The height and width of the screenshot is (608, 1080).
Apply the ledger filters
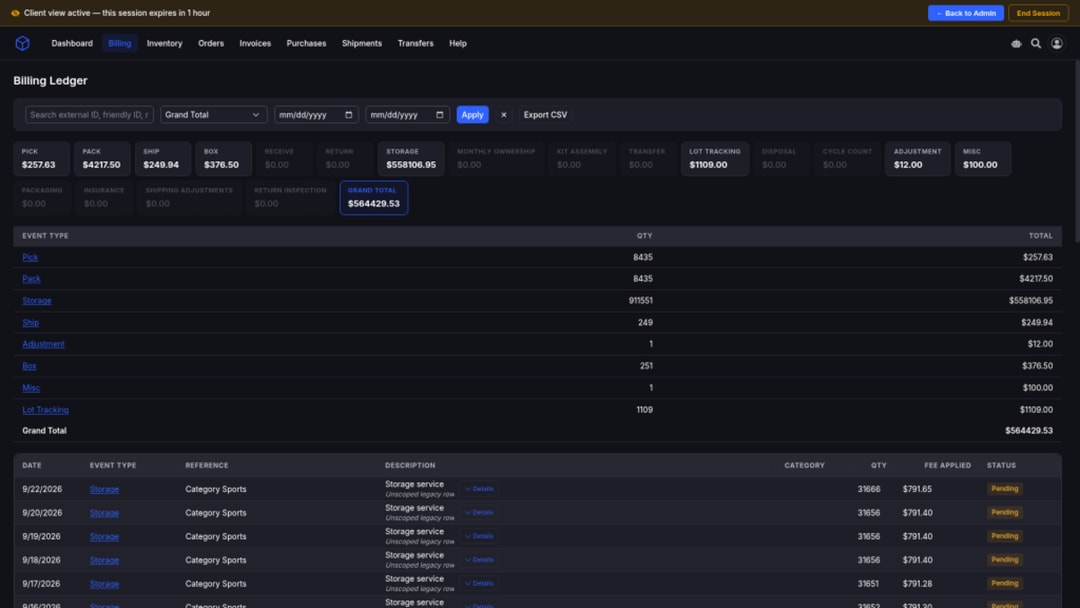tap(472, 115)
